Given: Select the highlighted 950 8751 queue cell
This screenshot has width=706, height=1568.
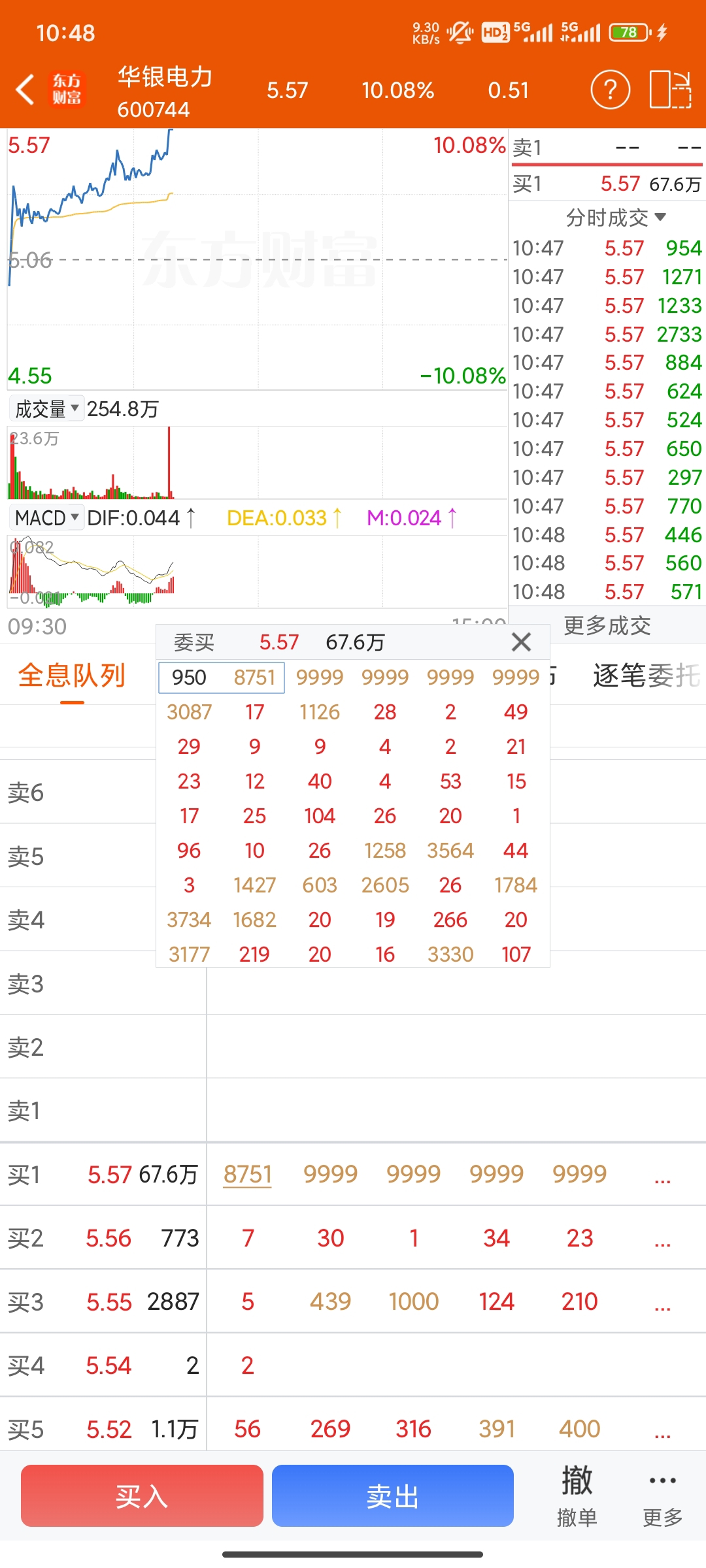Looking at the screenshot, I should (x=222, y=677).
